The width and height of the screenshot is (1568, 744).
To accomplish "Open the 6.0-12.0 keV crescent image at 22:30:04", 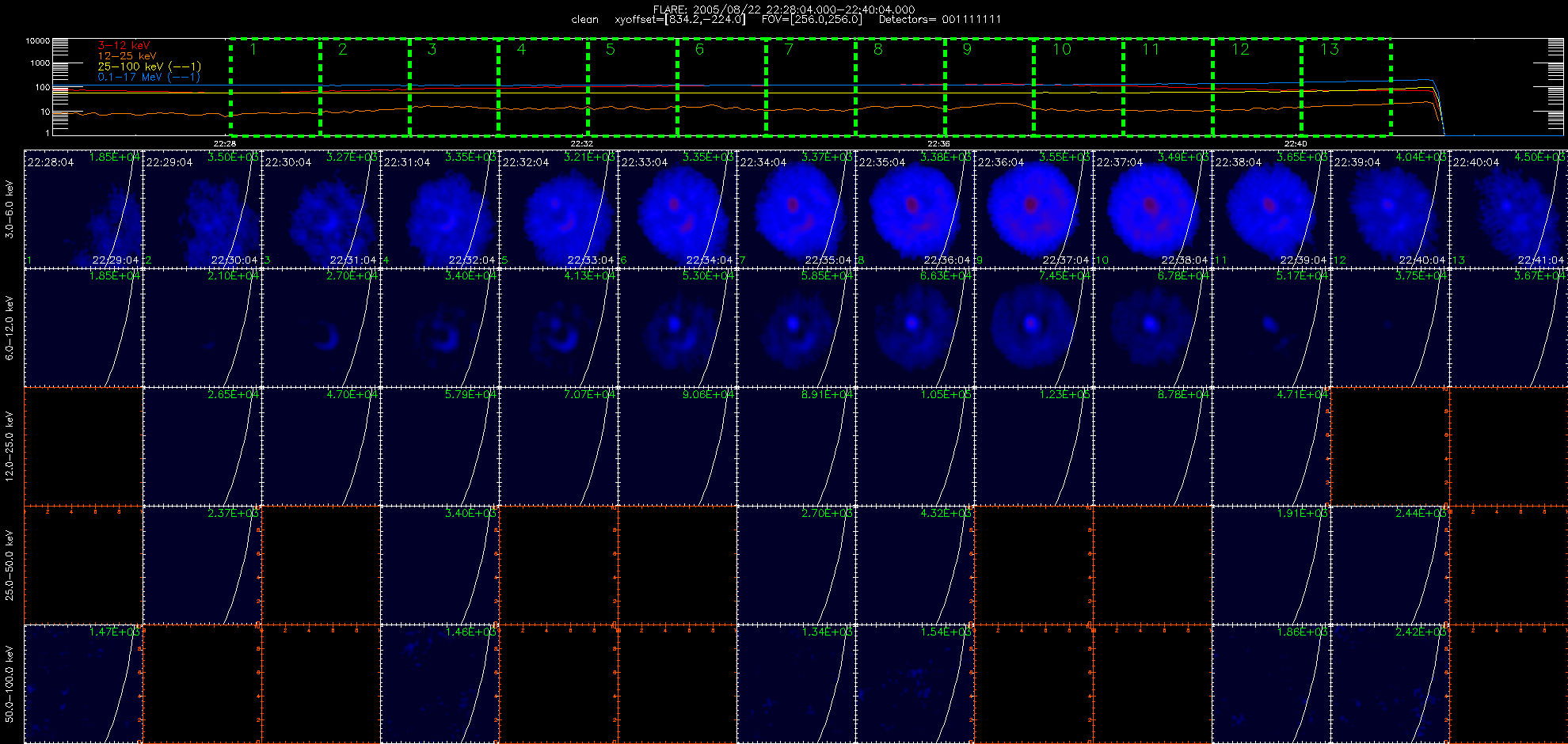I will pos(321,327).
